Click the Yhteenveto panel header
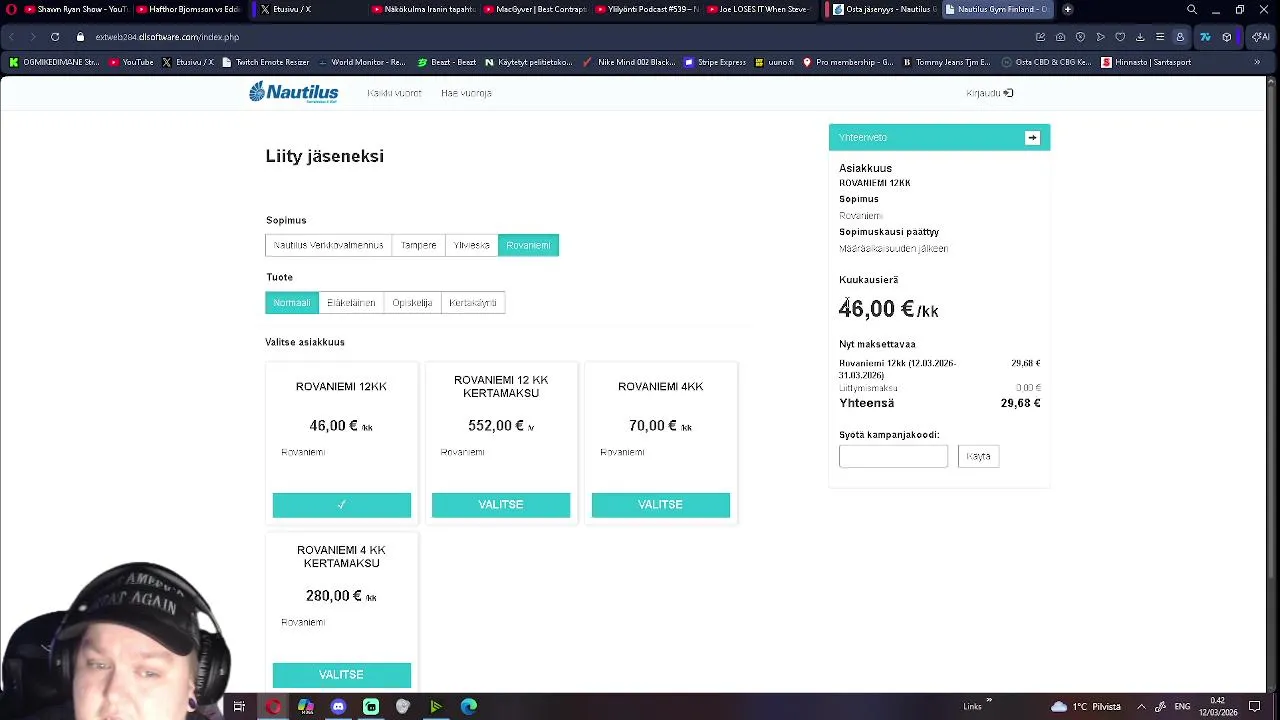 tap(939, 138)
